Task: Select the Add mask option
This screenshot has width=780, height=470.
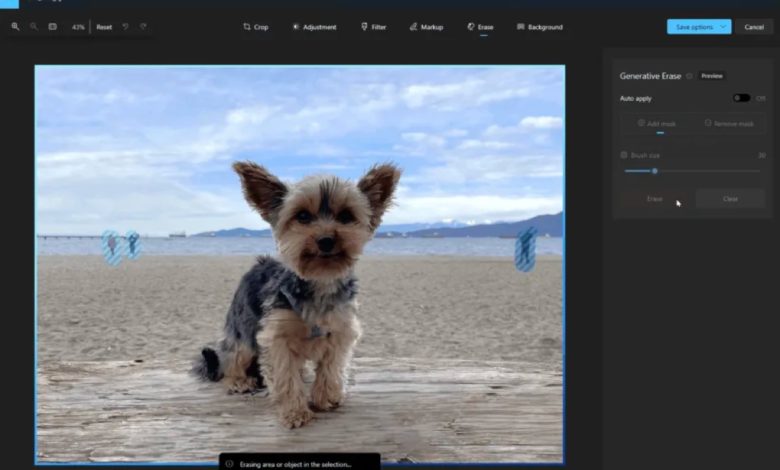Action: click(x=656, y=124)
